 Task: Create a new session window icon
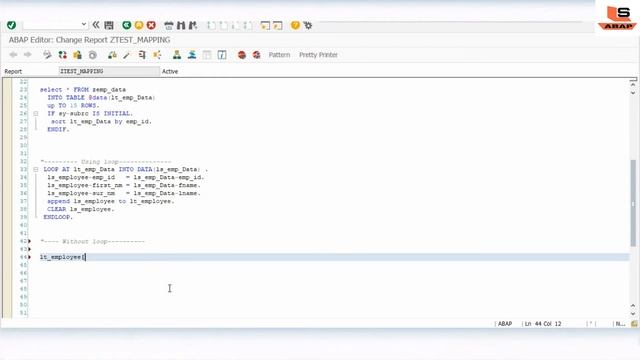tap(265, 25)
